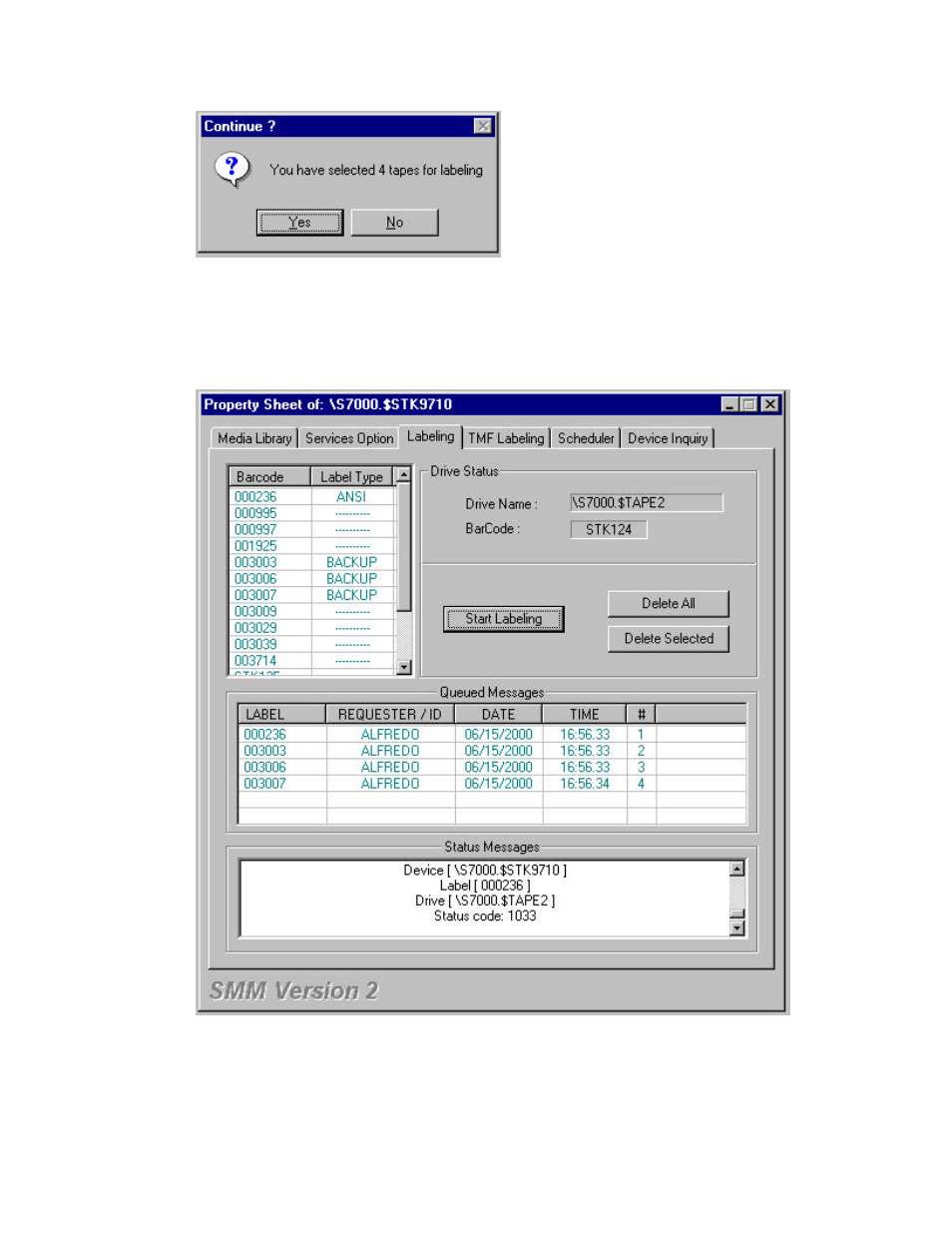Click the Delete All button
The height and width of the screenshot is (1233, 952).
coord(669,603)
